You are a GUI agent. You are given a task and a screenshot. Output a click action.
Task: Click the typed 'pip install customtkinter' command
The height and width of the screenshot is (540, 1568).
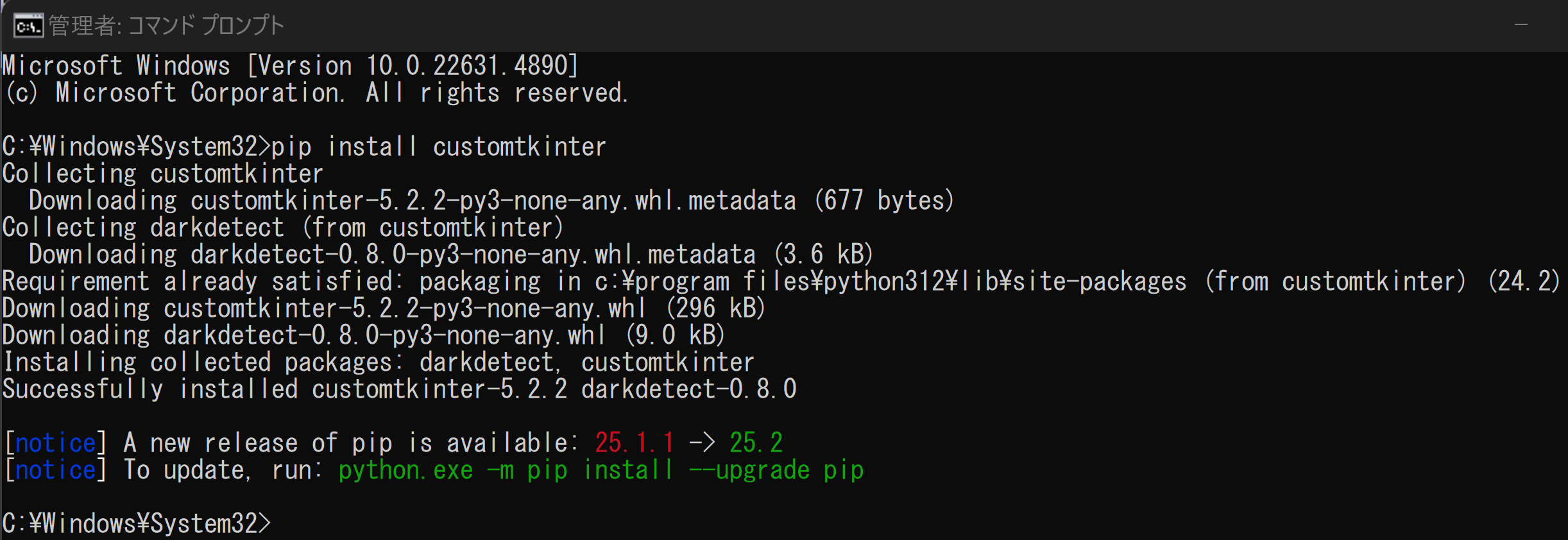(x=439, y=147)
